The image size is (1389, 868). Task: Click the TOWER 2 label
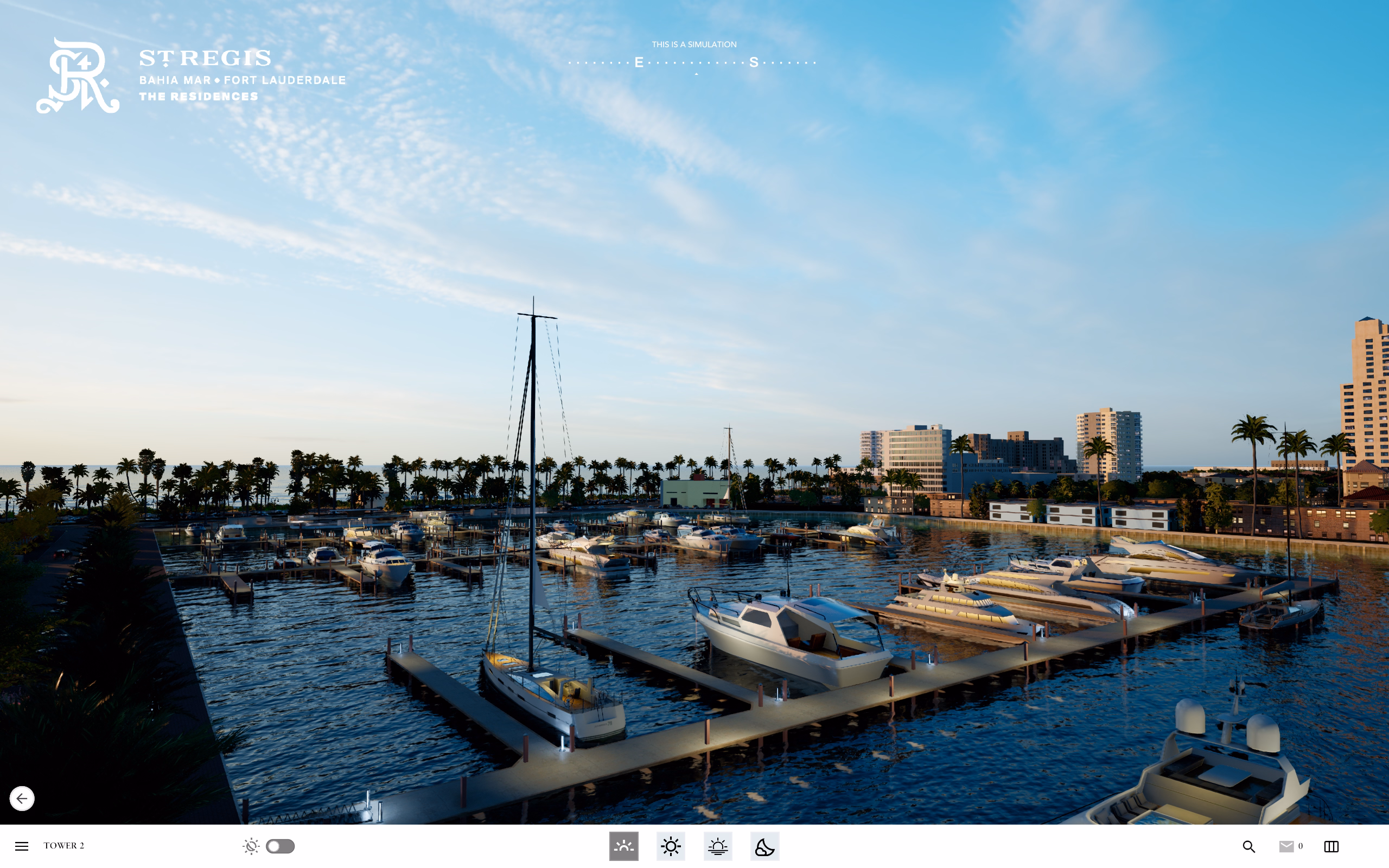(x=63, y=845)
